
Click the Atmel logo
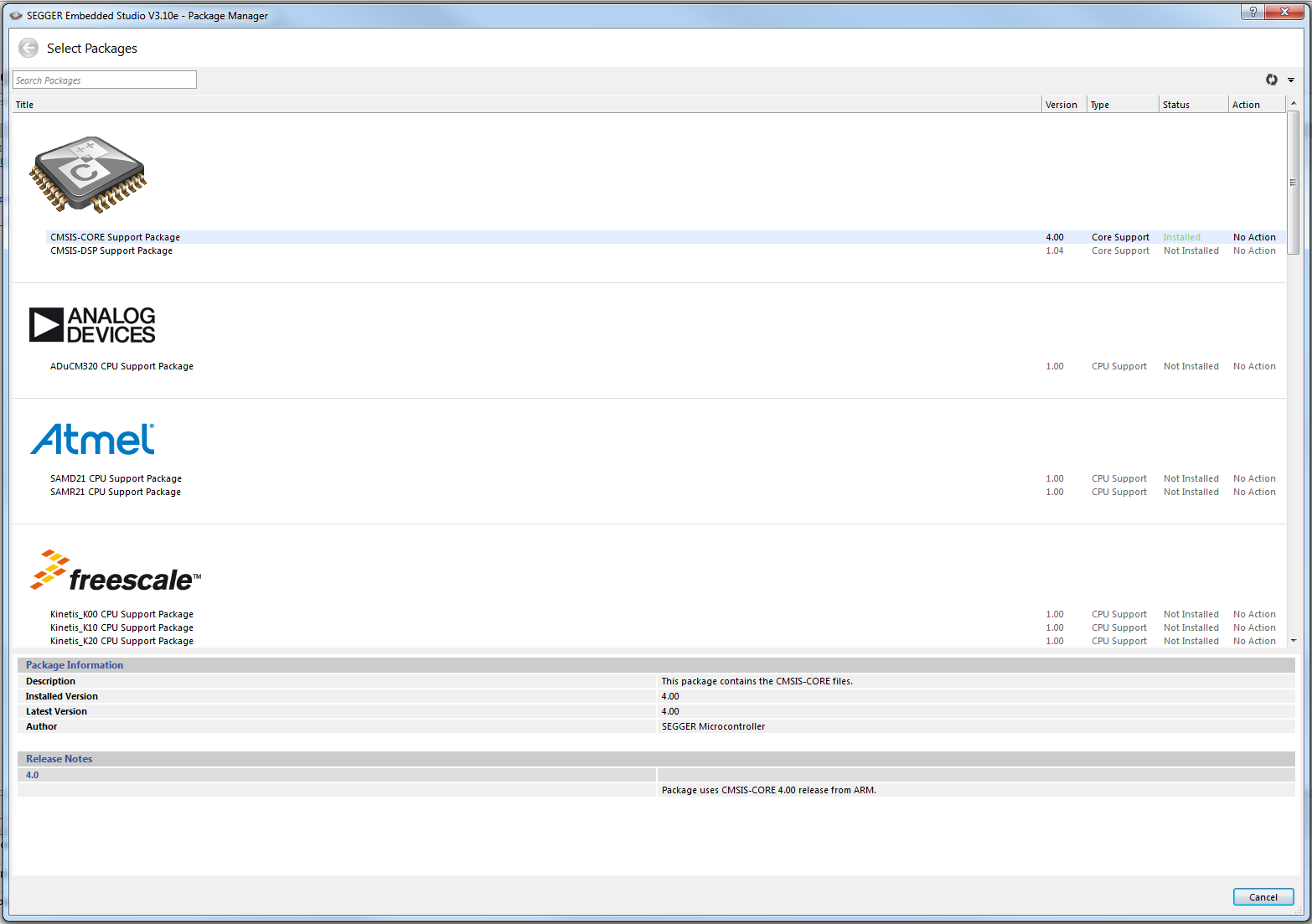(x=92, y=439)
